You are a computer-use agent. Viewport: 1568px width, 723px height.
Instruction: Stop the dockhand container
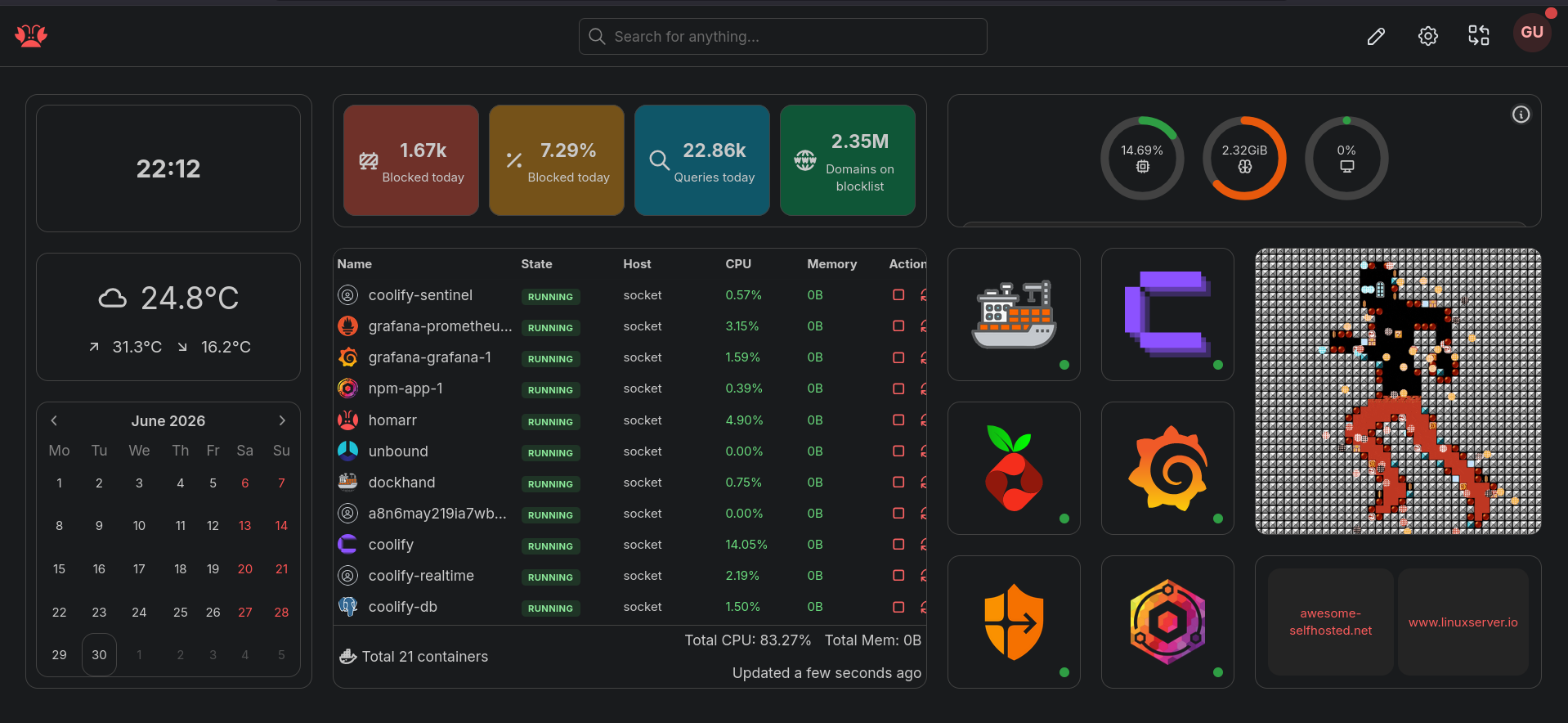898,482
